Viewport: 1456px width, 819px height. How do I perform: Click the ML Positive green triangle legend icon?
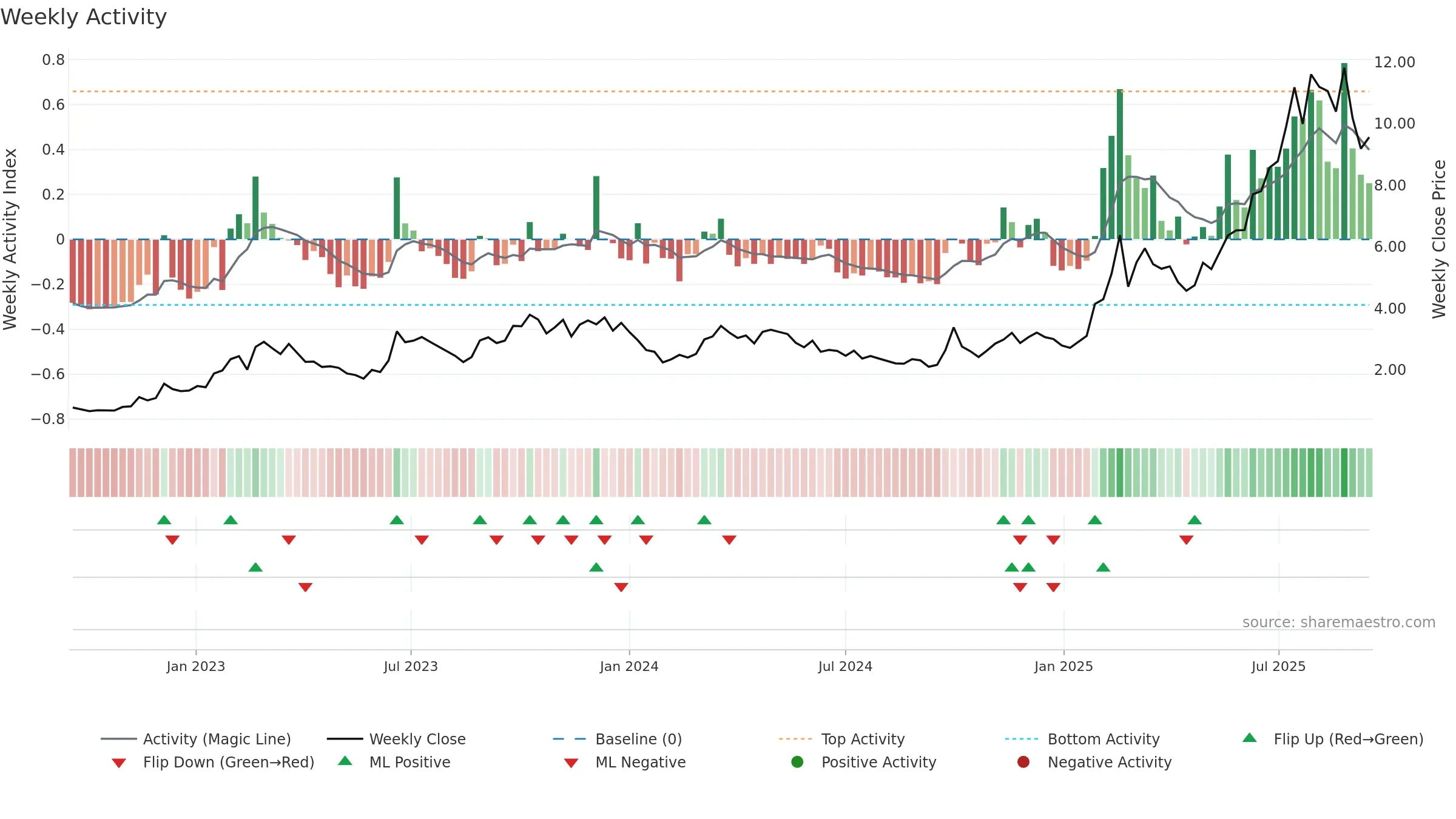(x=345, y=761)
